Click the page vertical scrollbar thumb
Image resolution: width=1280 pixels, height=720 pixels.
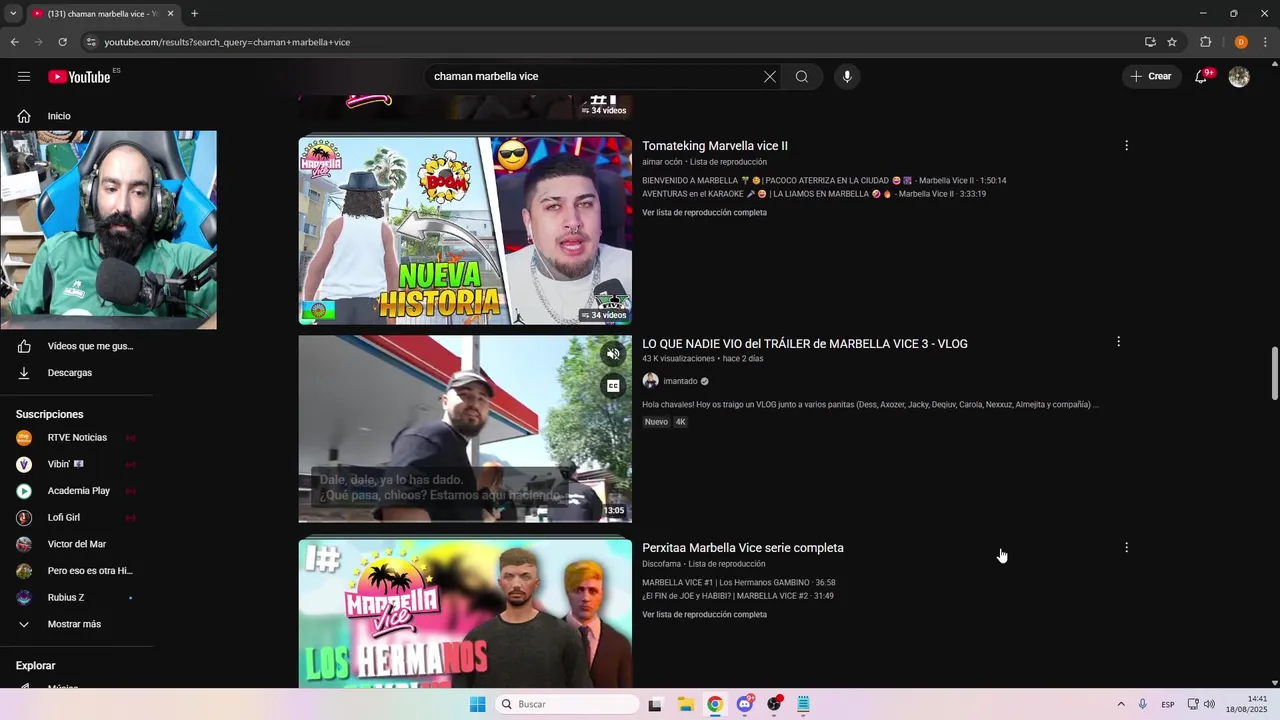[x=1274, y=373]
